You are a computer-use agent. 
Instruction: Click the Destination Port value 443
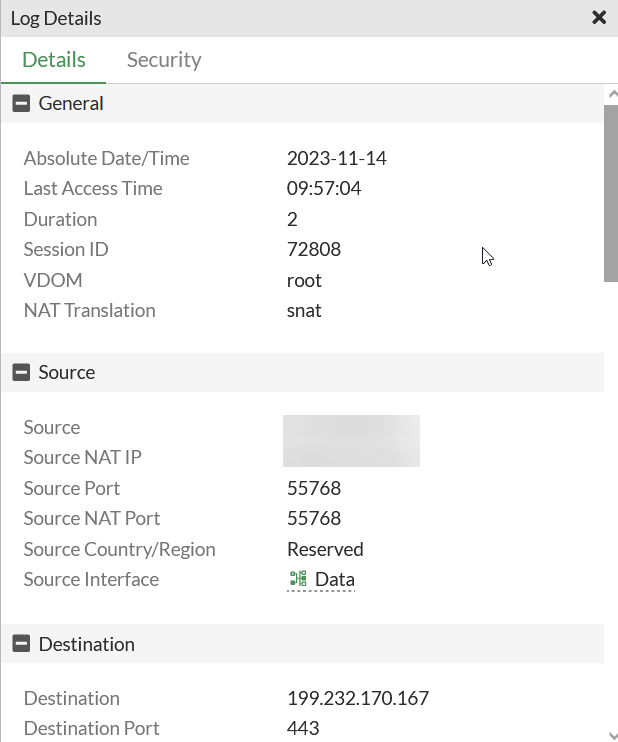pyautogui.click(x=303, y=728)
